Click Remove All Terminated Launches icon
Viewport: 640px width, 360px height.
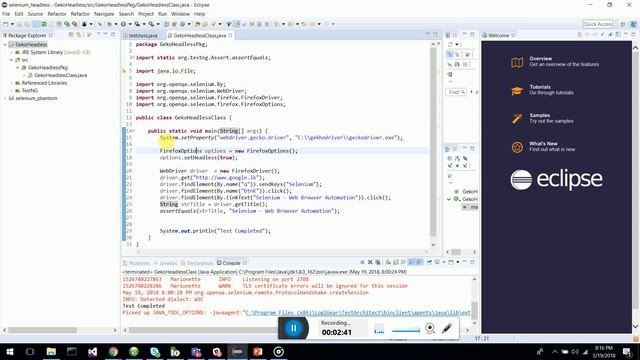[378, 262]
